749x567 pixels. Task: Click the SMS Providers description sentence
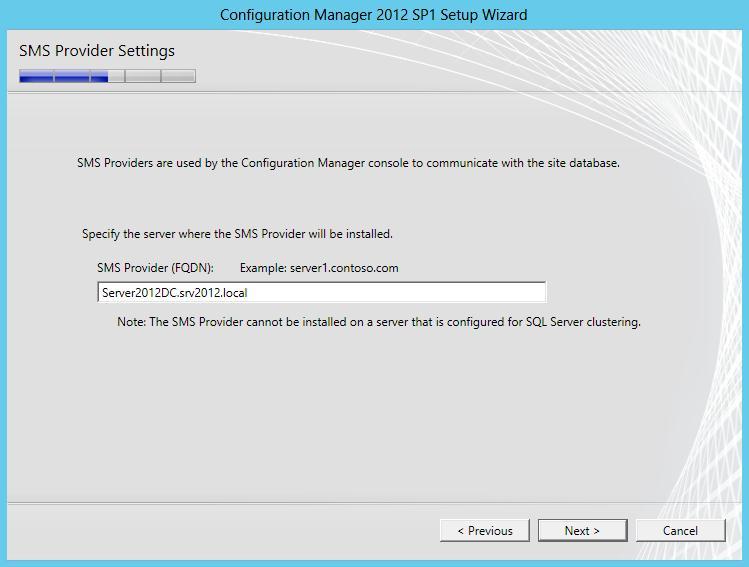point(348,163)
